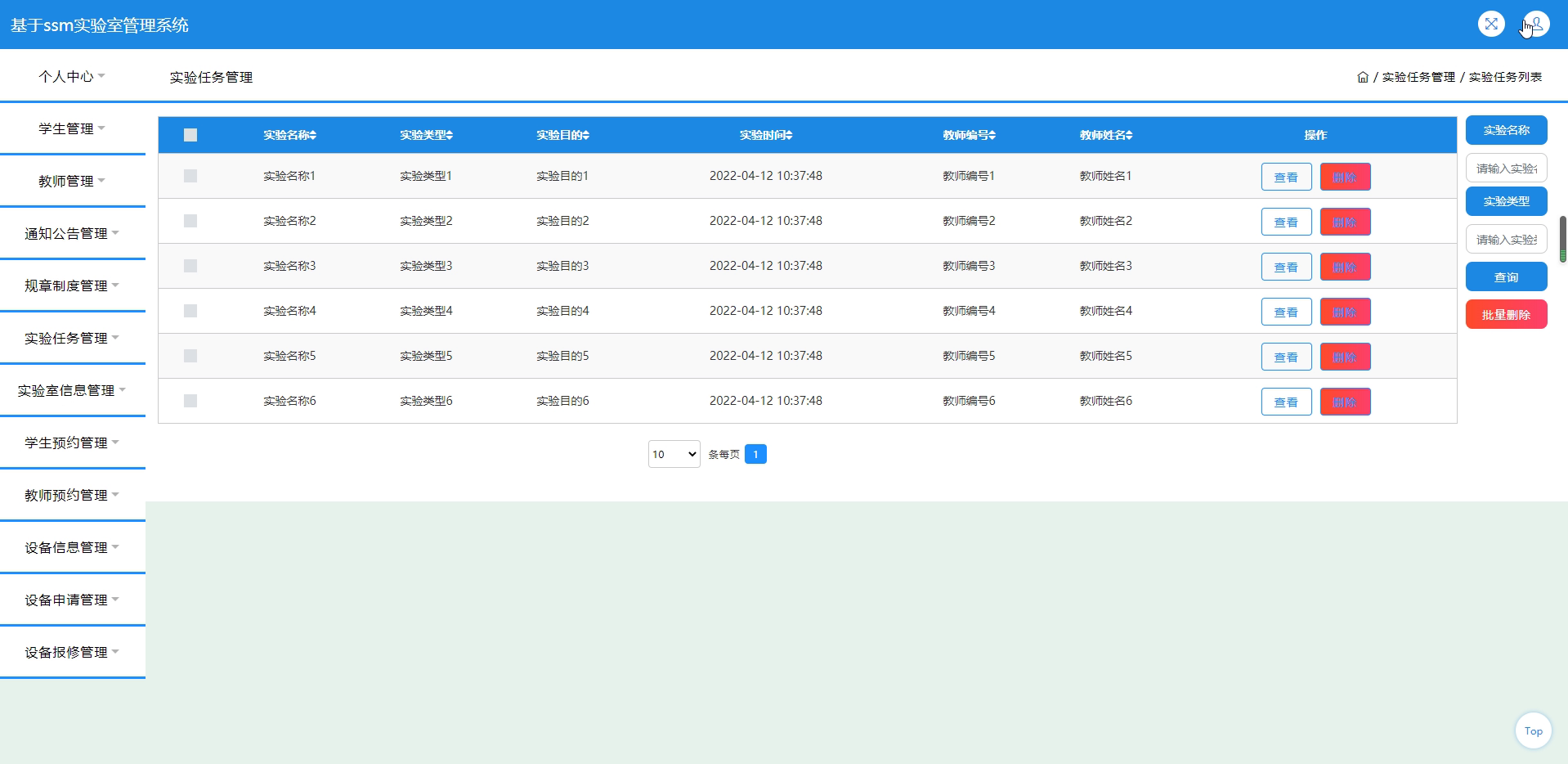Check the row checkbox for 实验名称5
The height and width of the screenshot is (764, 1568).
click(190, 356)
